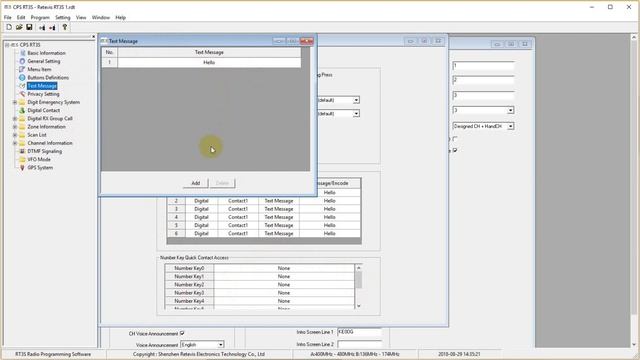Click the first input field containing 1
Viewport: 640px width, 360px height.
point(483,66)
